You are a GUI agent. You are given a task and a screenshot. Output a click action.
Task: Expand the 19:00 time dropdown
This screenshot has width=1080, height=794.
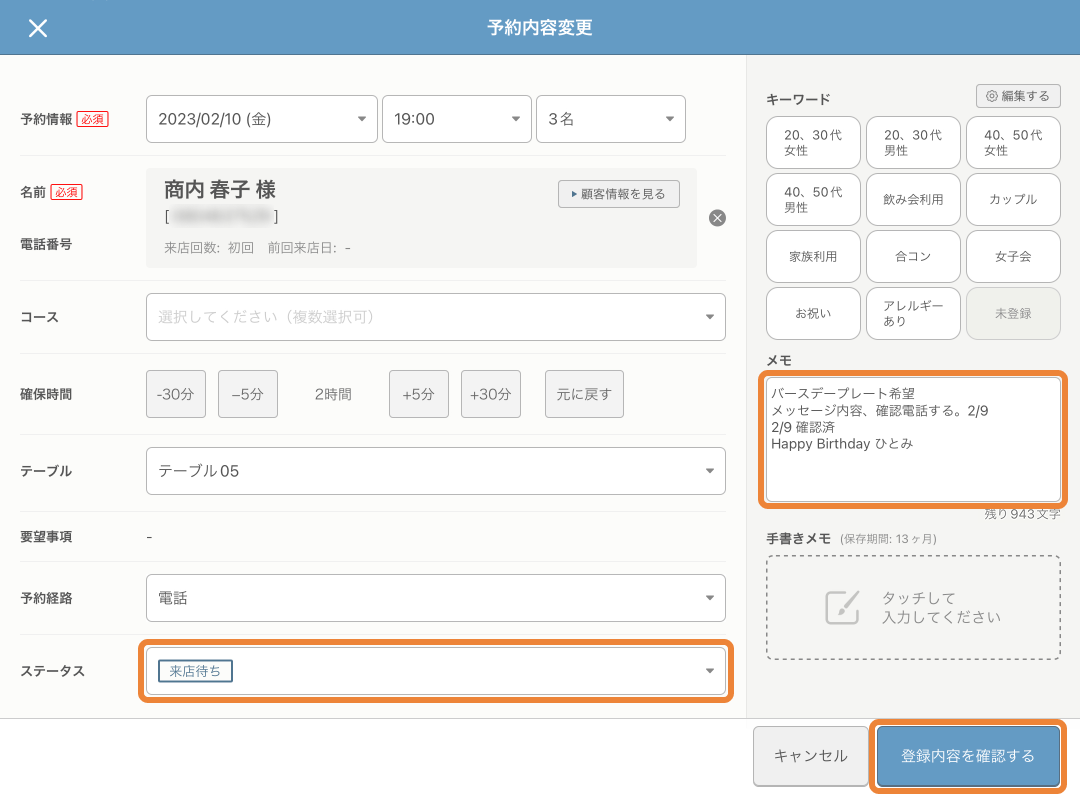point(456,119)
